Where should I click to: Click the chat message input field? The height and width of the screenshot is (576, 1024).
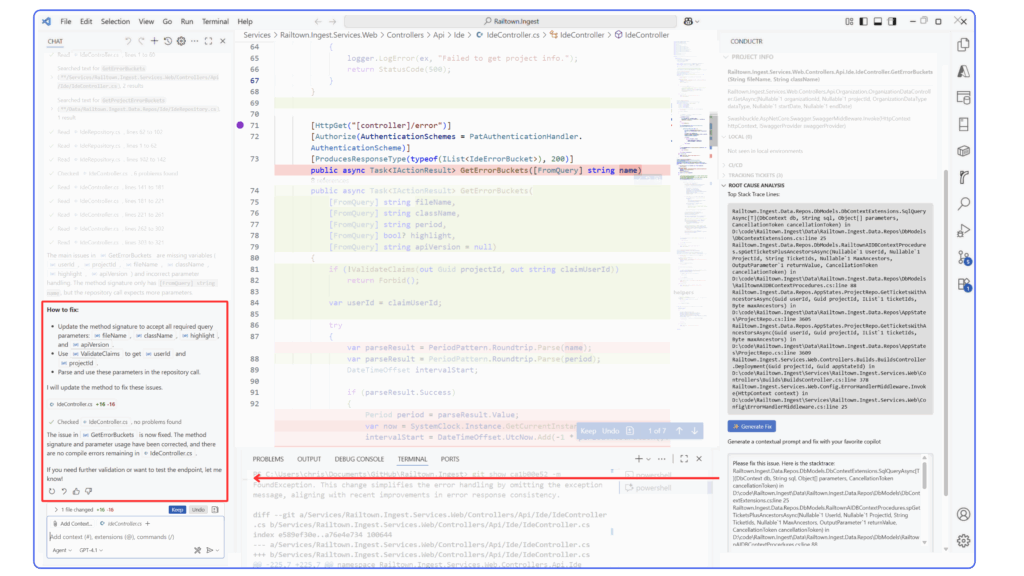pos(130,536)
